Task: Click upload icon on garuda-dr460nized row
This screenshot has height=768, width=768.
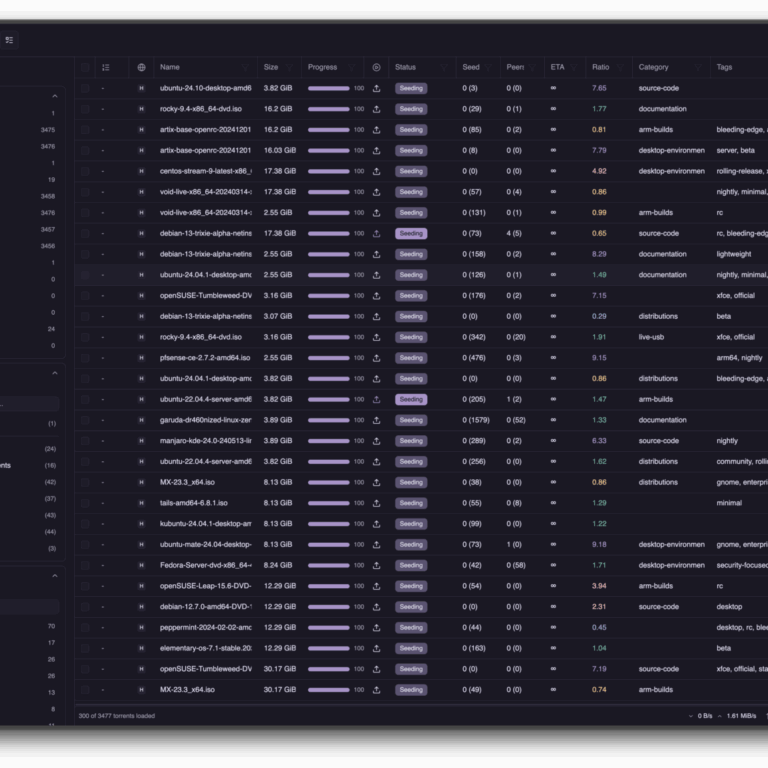Action: pyautogui.click(x=376, y=420)
